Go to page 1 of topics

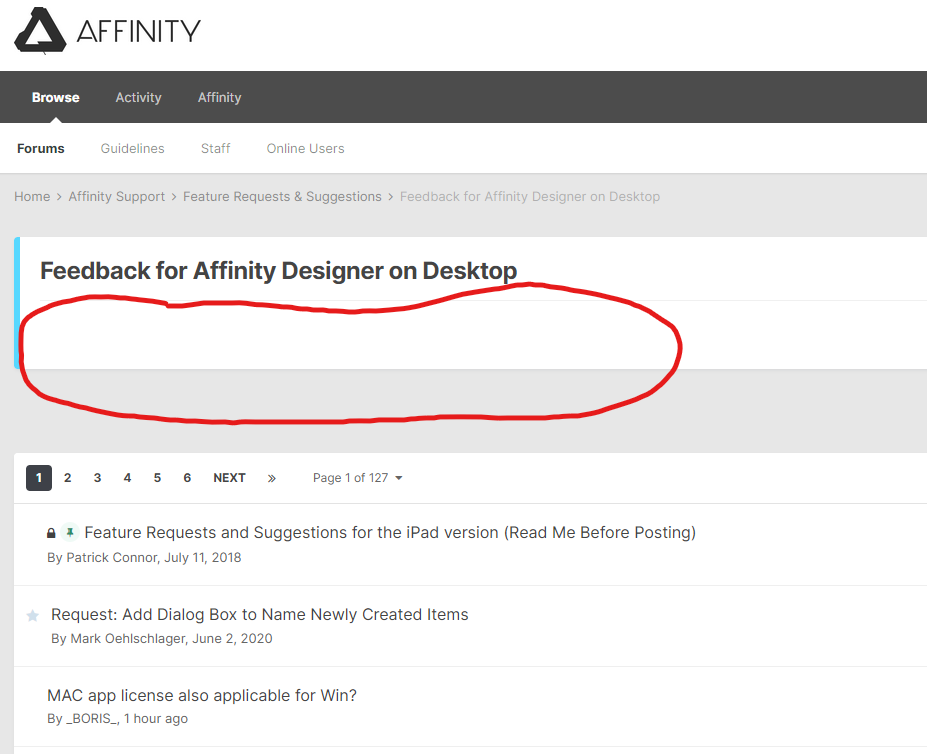click(x=39, y=478)
